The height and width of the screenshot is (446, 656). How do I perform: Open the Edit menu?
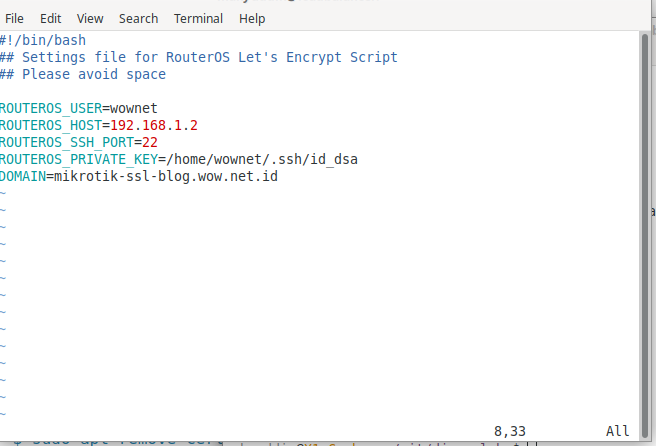[x=51, y=18]
